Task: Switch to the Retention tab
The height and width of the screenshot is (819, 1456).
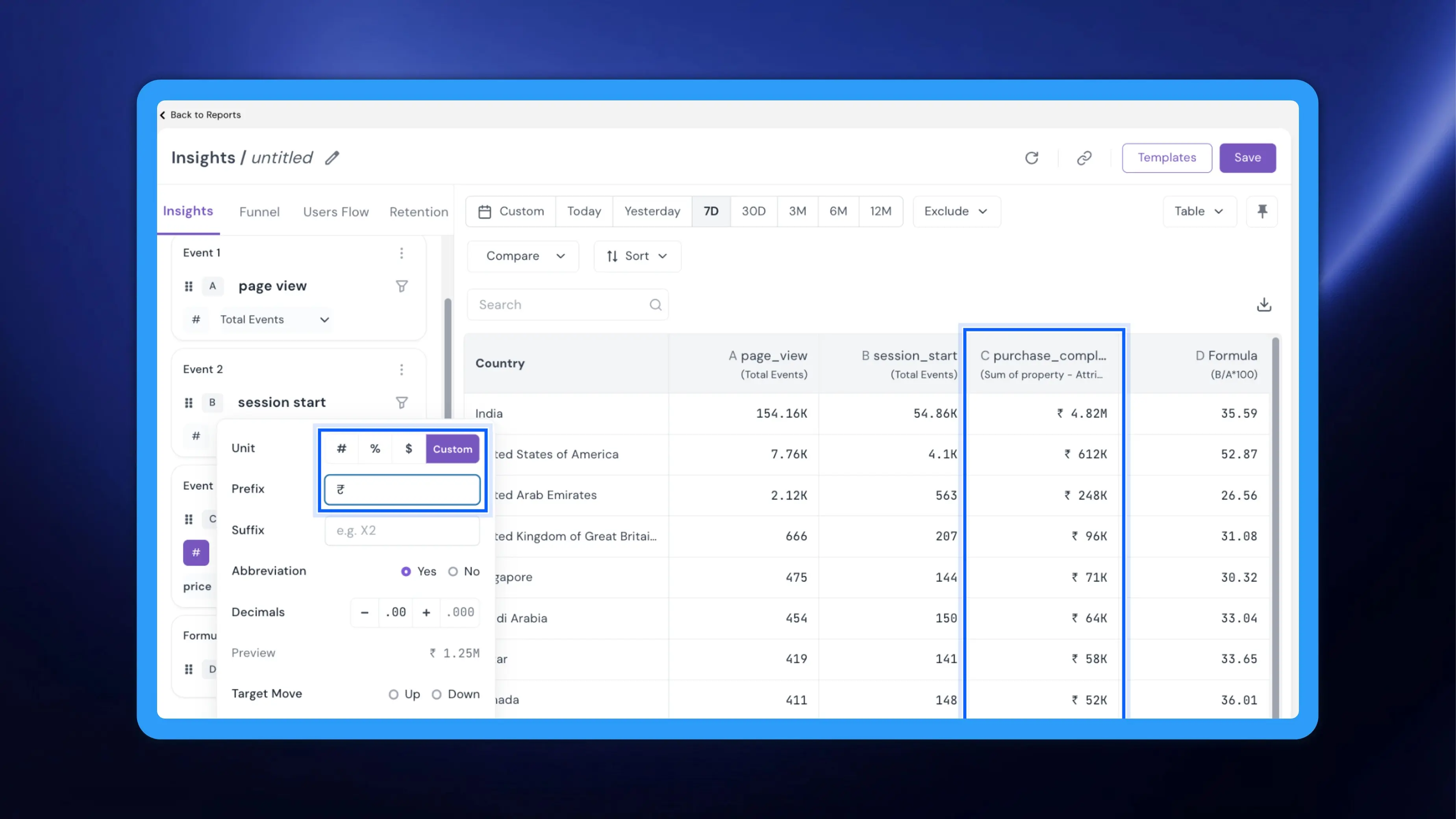Action: [419, 212]
